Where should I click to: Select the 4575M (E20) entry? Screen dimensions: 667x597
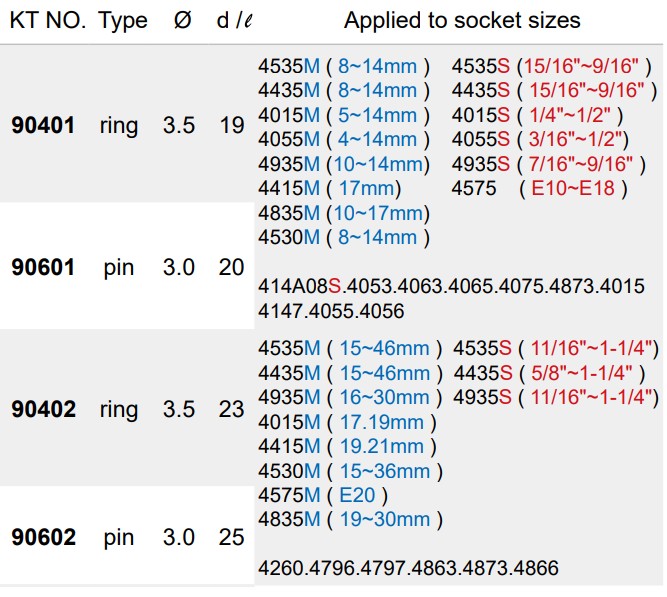coord(323,495)
